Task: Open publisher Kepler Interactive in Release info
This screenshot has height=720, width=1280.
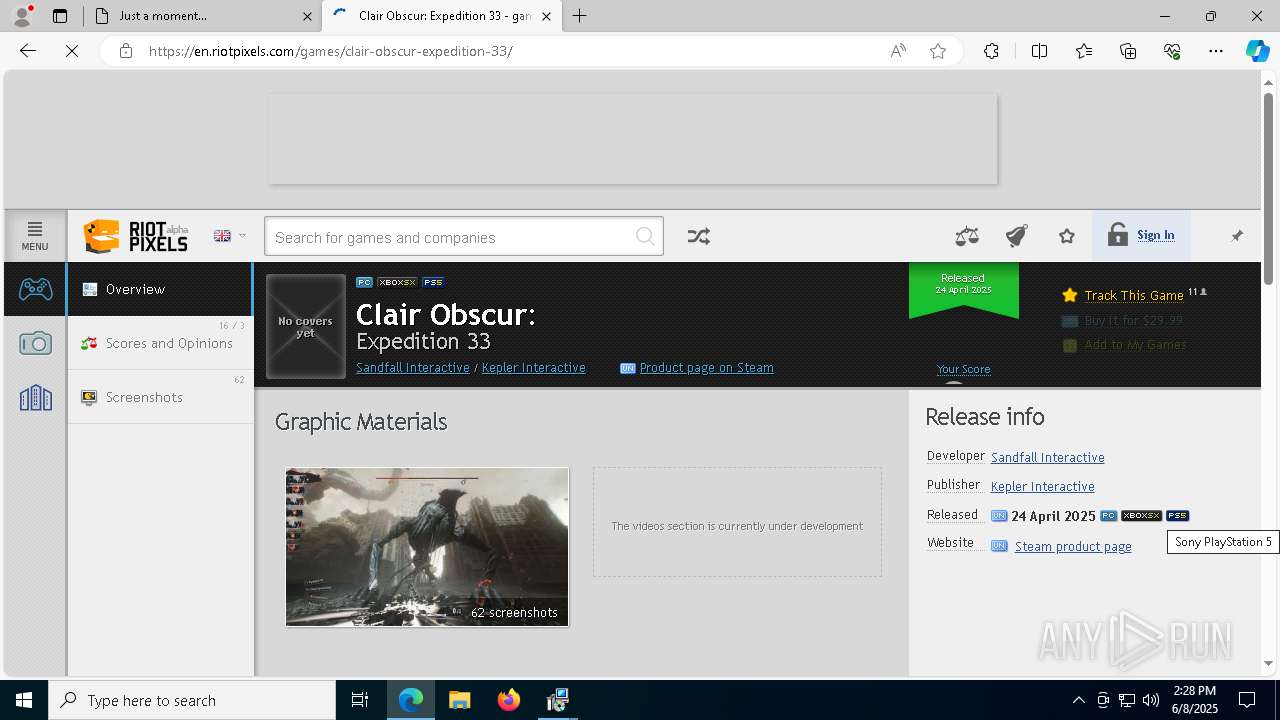Action: point(1043,486)
